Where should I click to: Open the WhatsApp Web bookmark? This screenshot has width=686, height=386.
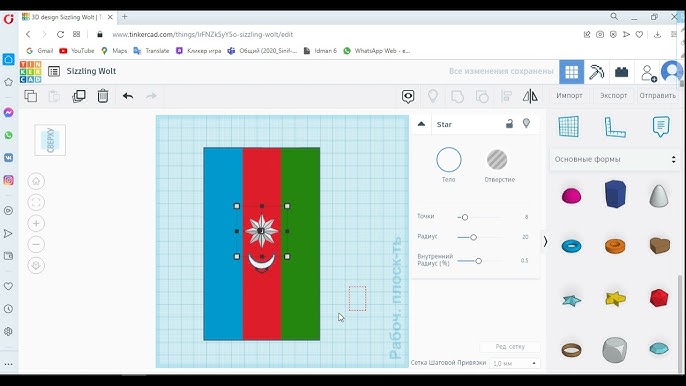point(377,51)
